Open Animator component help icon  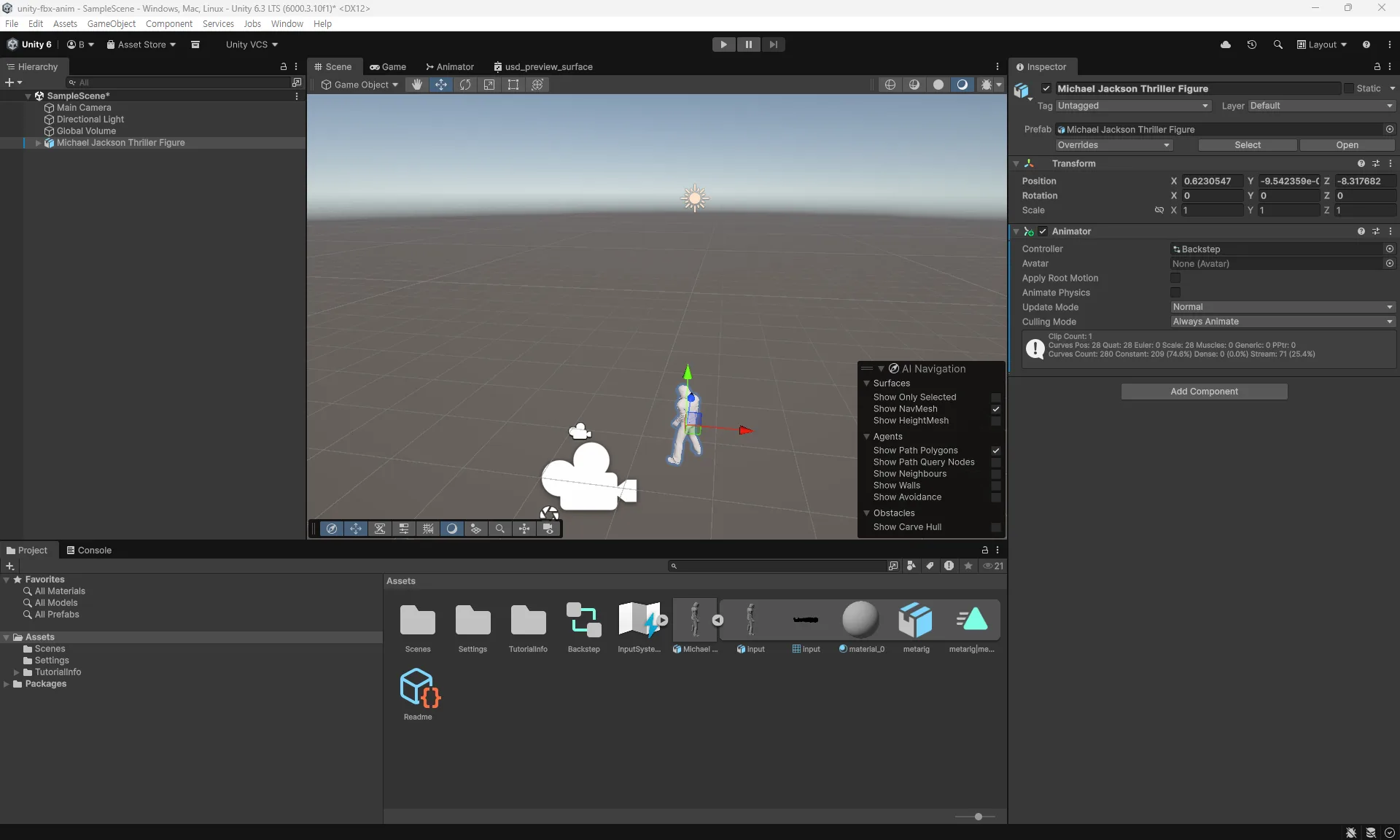1361,231
